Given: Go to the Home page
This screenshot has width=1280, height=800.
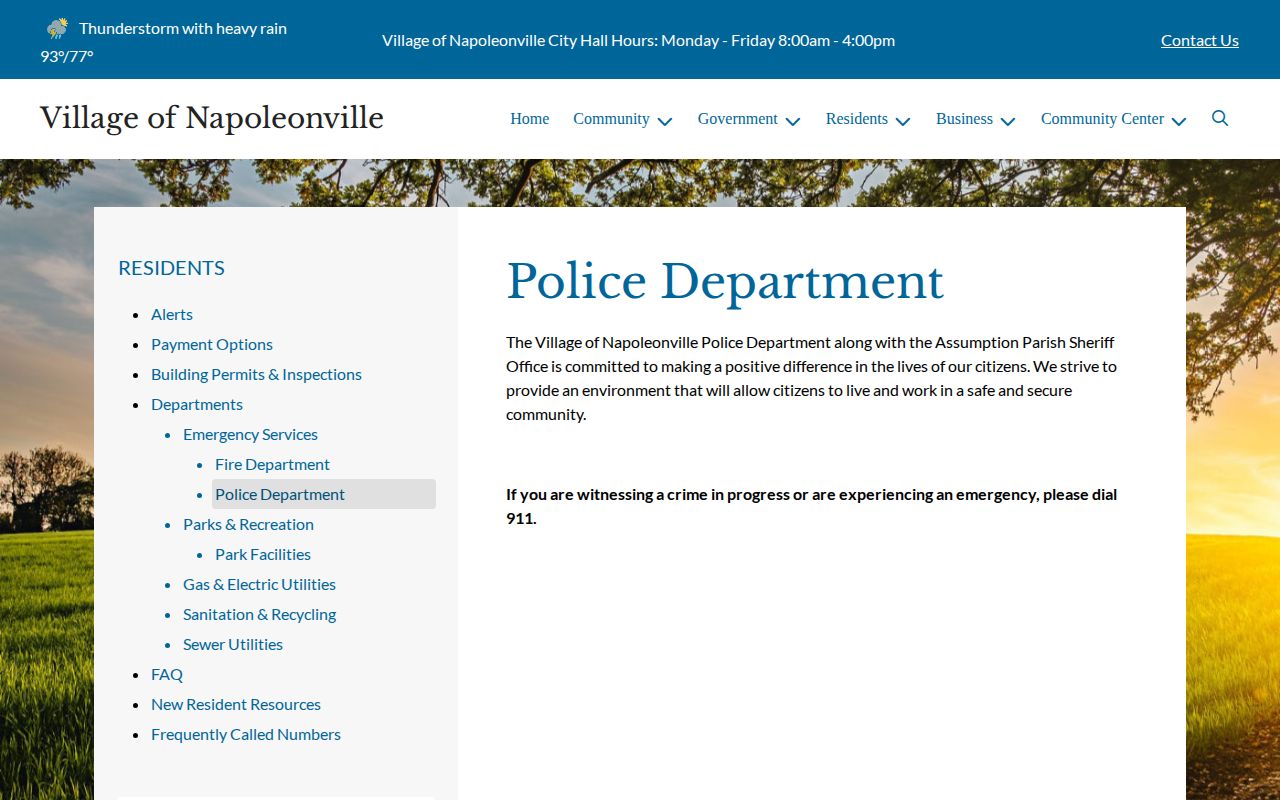Looking at the screenshot, I should click(x=529, y=118).
